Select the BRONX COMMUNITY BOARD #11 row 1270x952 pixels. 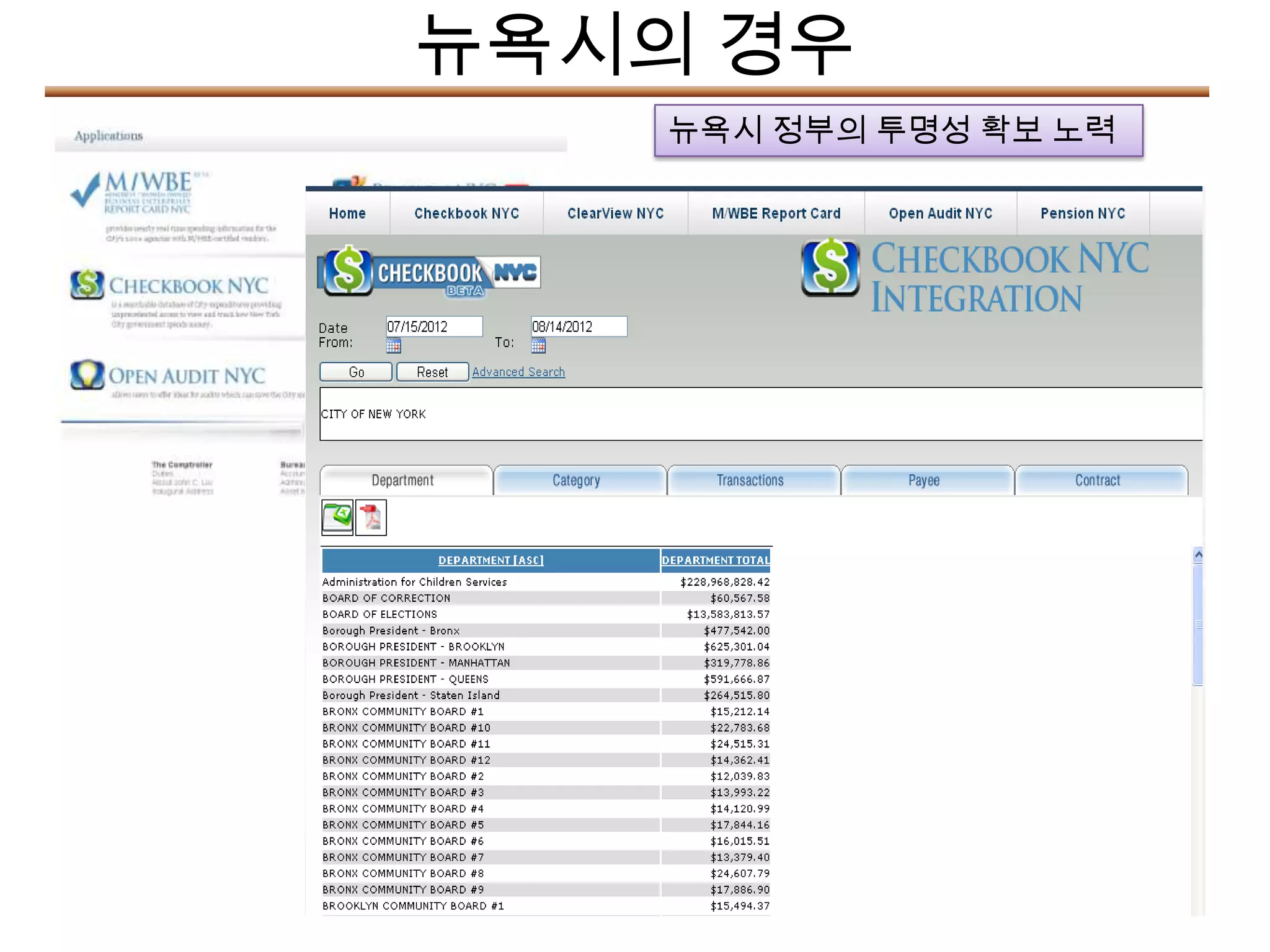[x=546, y=744]
